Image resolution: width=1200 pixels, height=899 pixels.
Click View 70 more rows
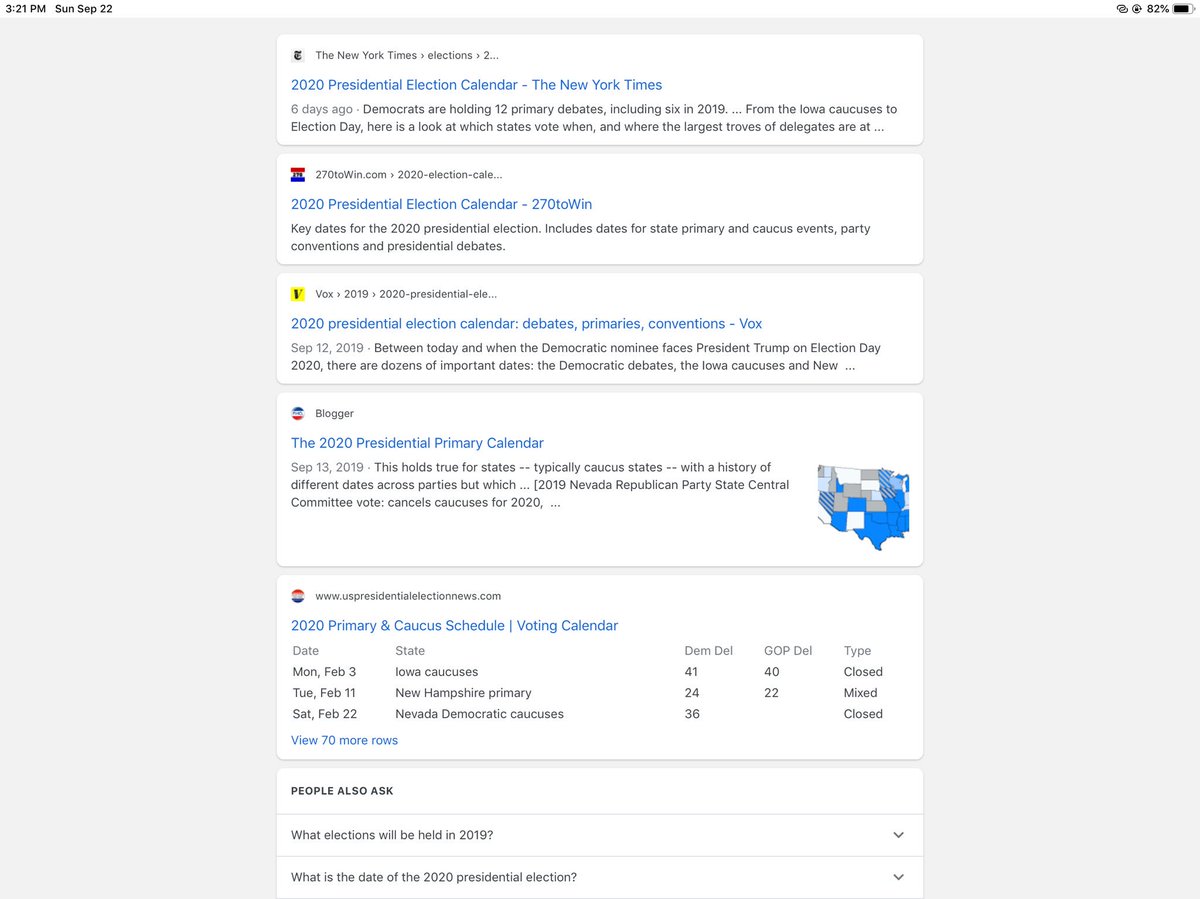point(344,740)
